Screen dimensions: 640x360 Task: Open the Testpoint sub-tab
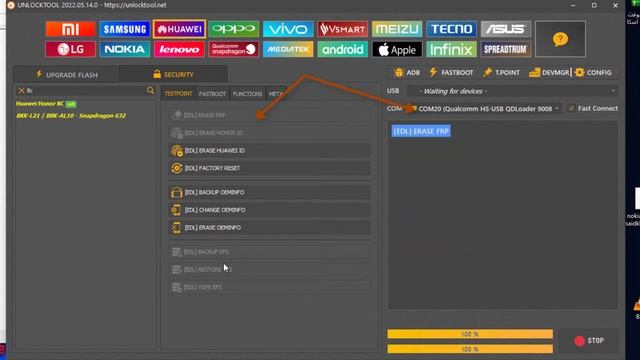pos(178,94)
